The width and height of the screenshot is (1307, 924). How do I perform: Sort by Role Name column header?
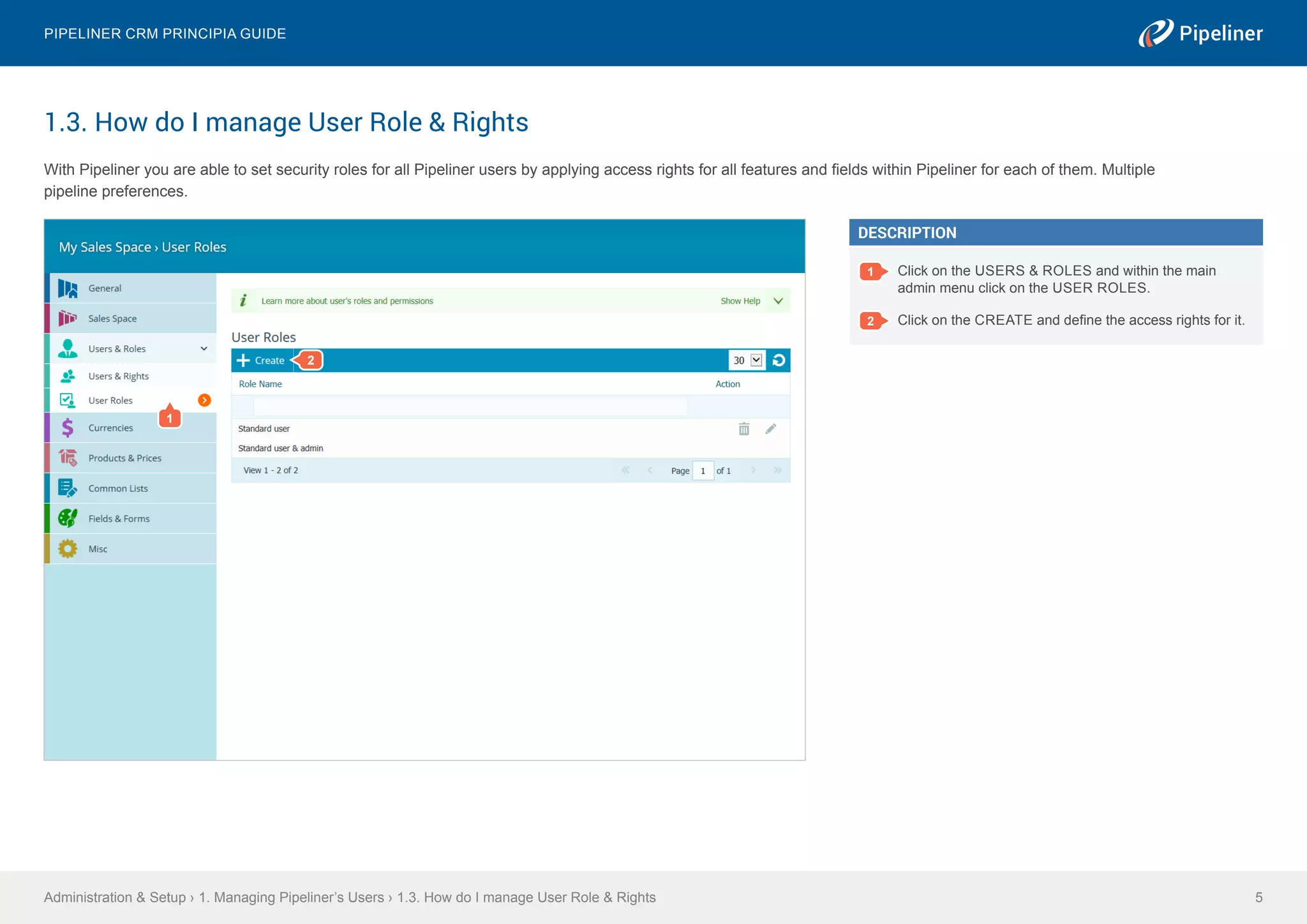click(260, 384)
